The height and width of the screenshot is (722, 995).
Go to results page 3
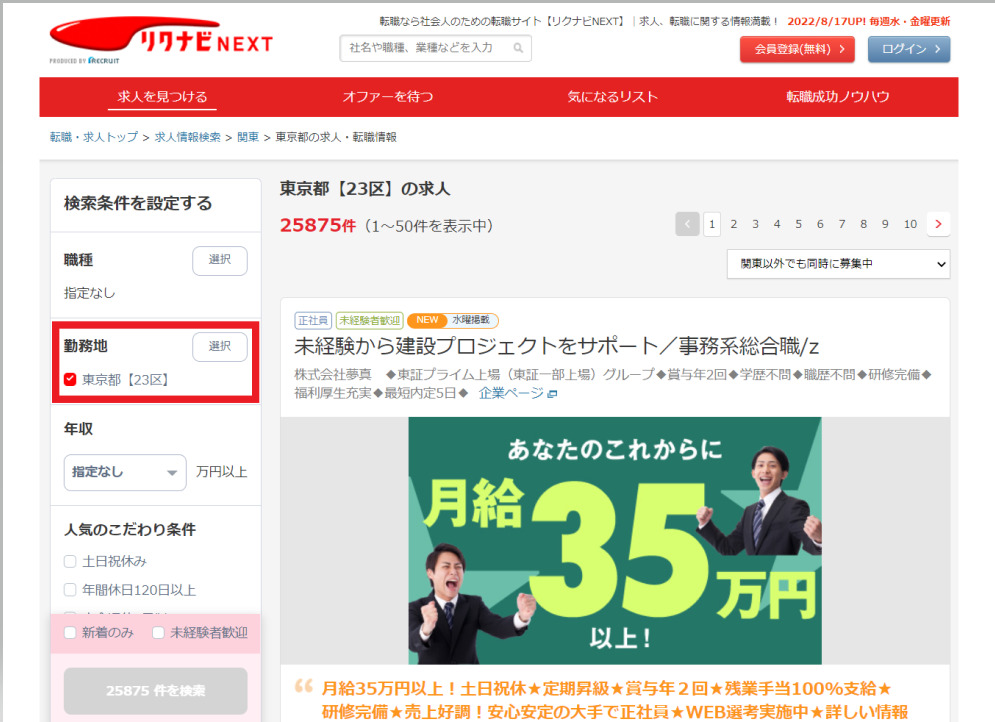755,224
